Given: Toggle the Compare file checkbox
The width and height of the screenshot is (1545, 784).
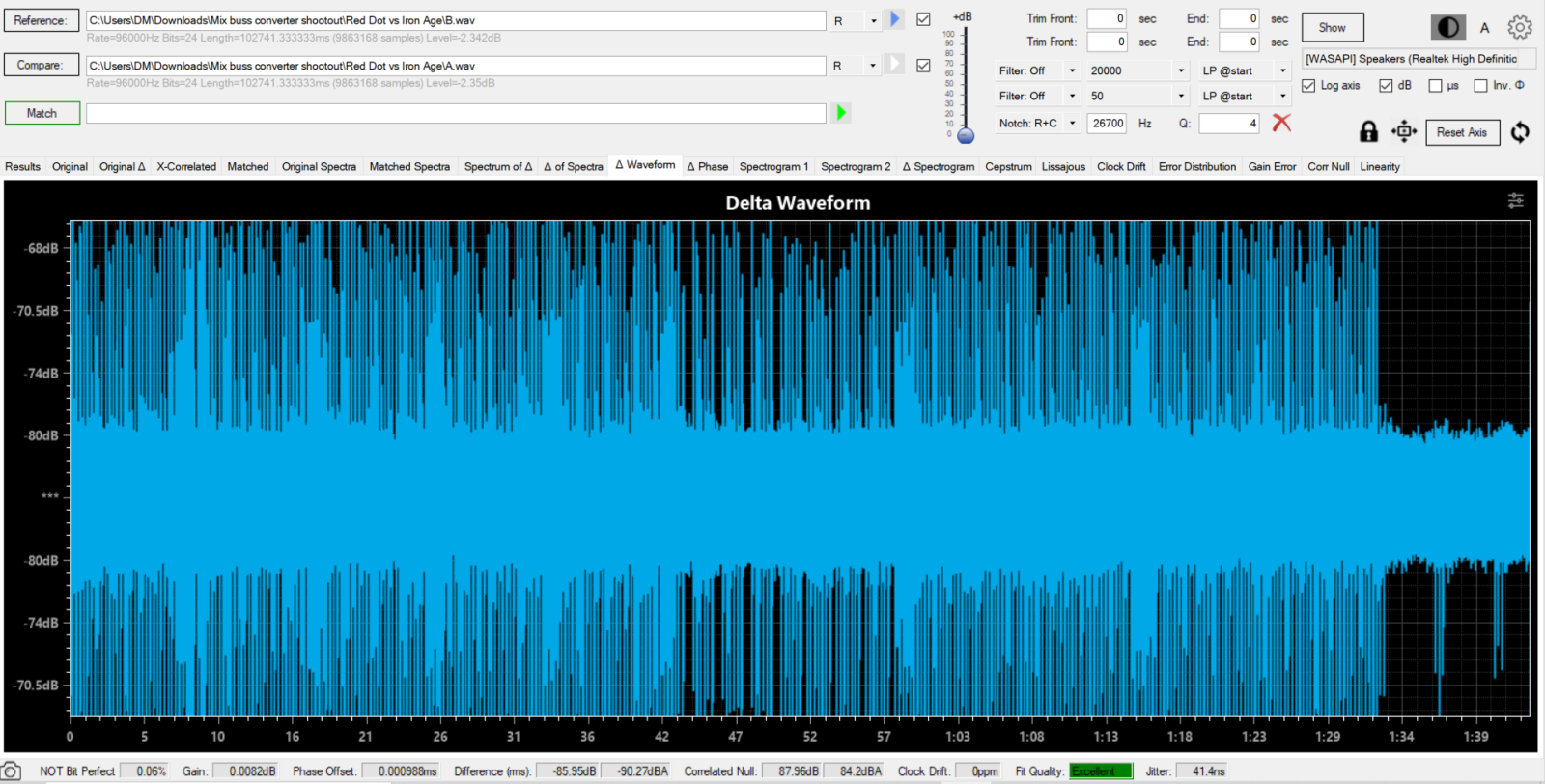Looking at the screenshot, I should point(923,66).
